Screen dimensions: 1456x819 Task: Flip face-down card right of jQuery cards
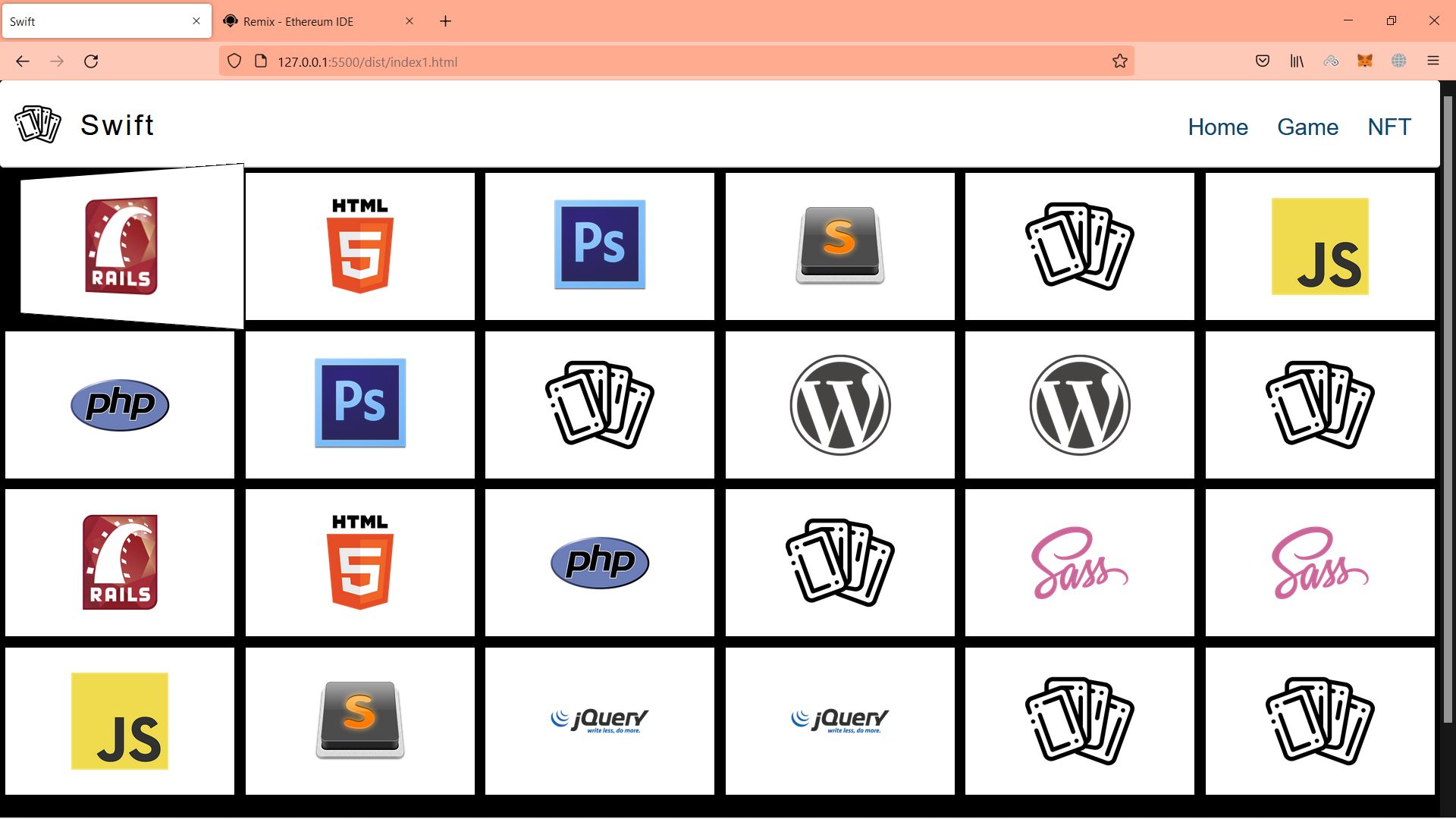[x=1080, y=721]
